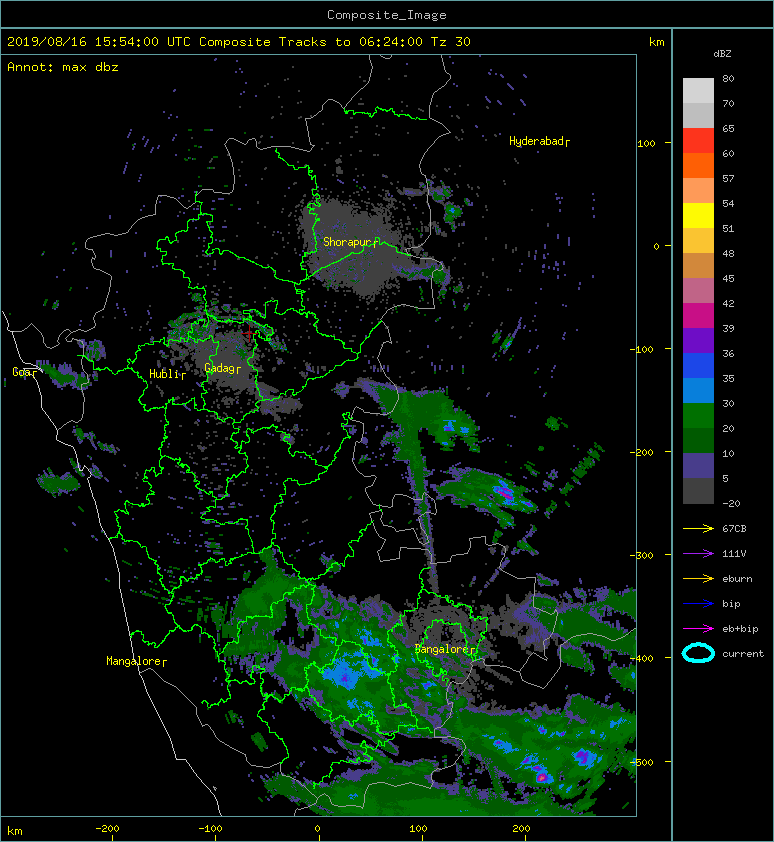This screenshot has width=774, height=842.
Task: Click the 'Annot: max dbz' annotation label
Action: click(63, 67)
